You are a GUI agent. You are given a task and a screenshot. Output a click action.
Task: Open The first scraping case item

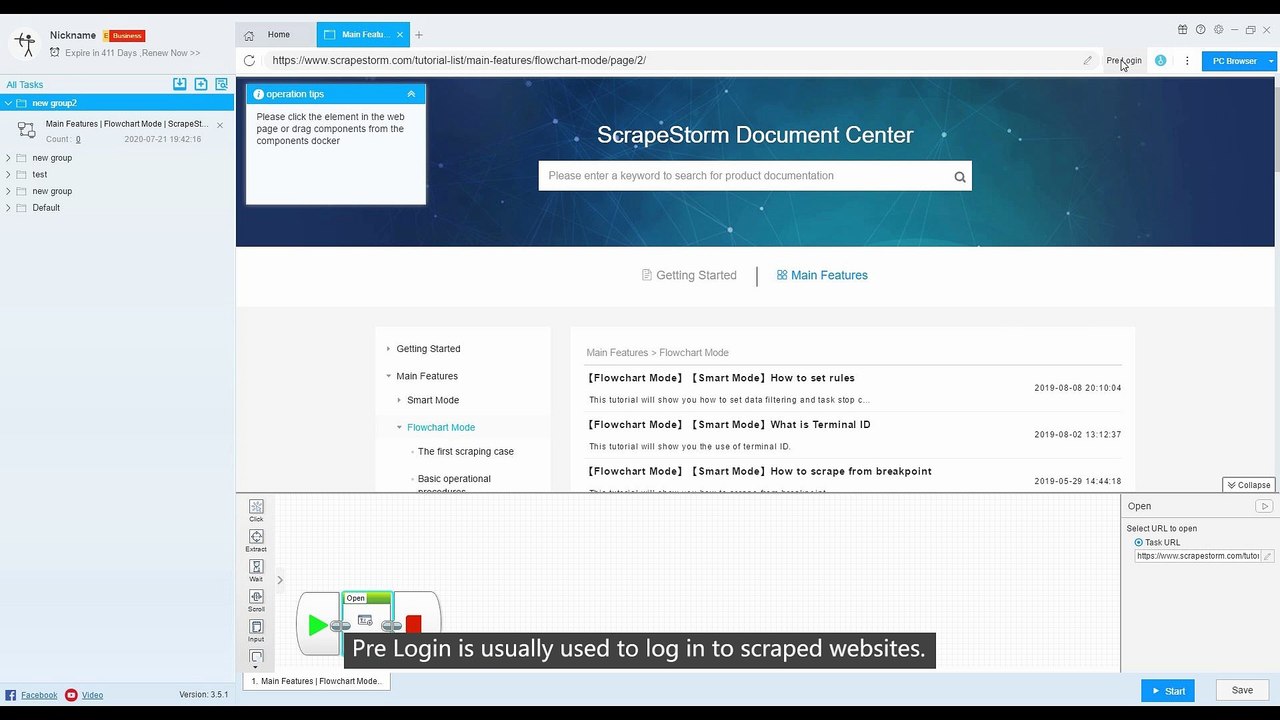click(x=465, y=452)
